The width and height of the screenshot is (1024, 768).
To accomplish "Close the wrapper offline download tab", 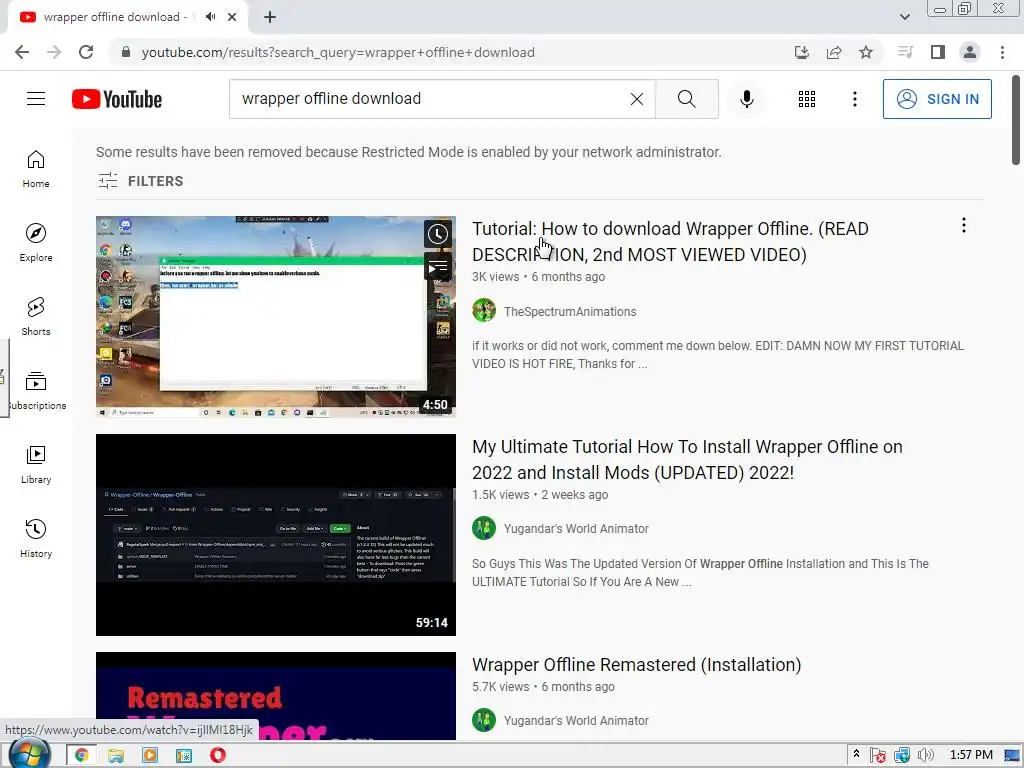I will click(x=232, y=17).
